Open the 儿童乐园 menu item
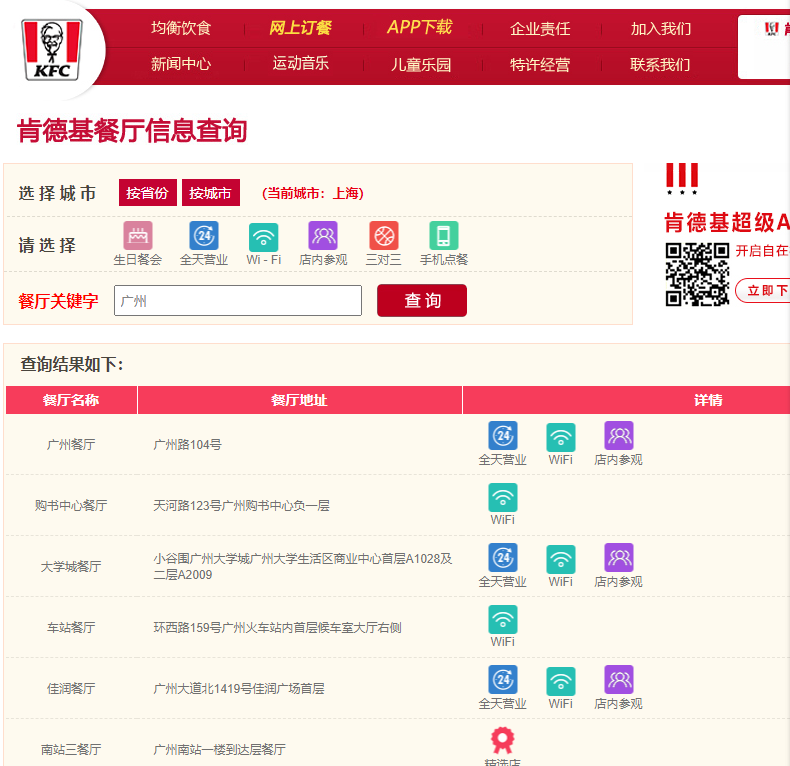The image size is (790, 766). [x=421, y=65]
